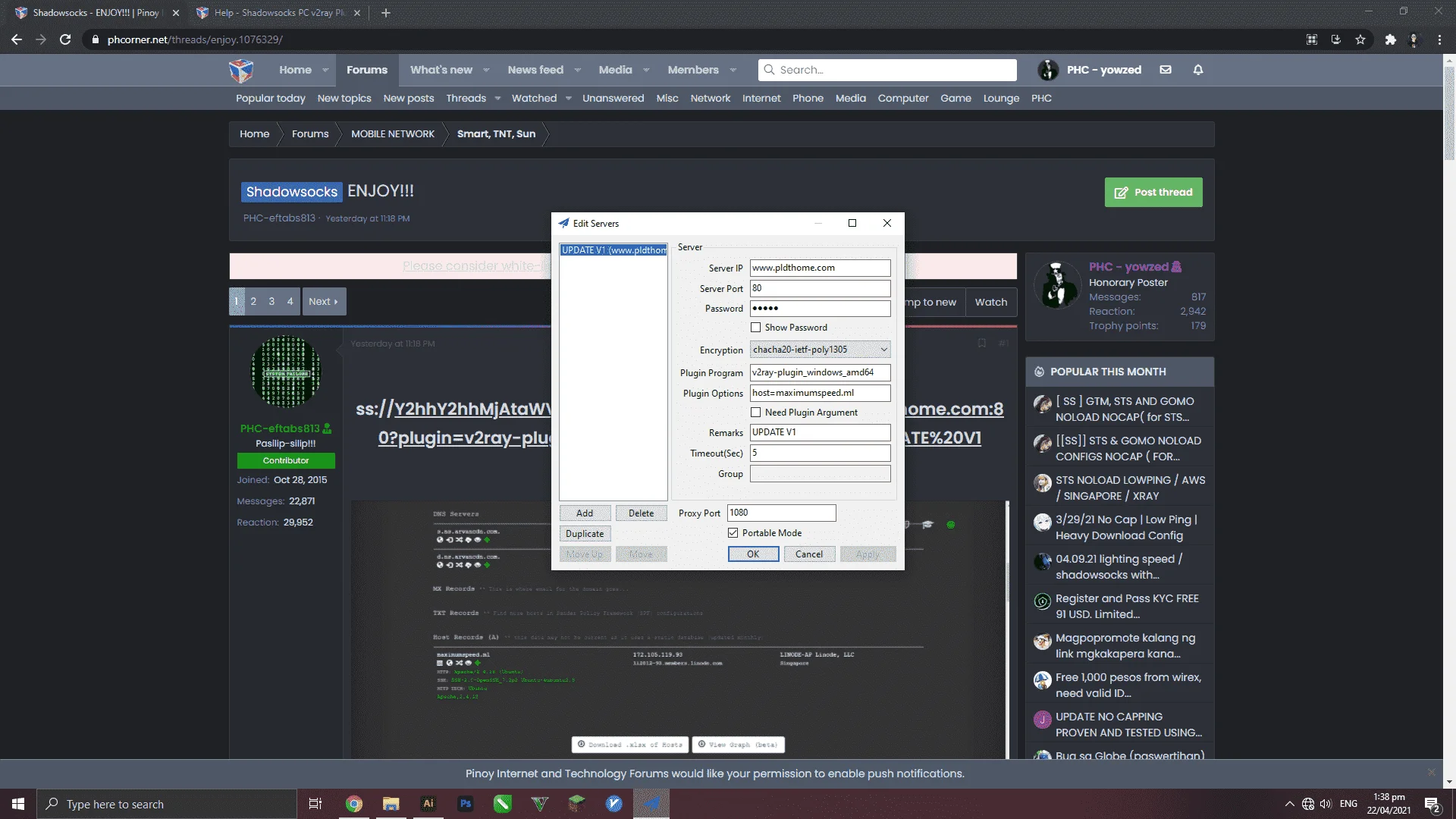Image resolution: width=1456 pixels, height=819 pixels.
Task: Open Popular today in the sub-navigation
Action: tap(271, 99)
